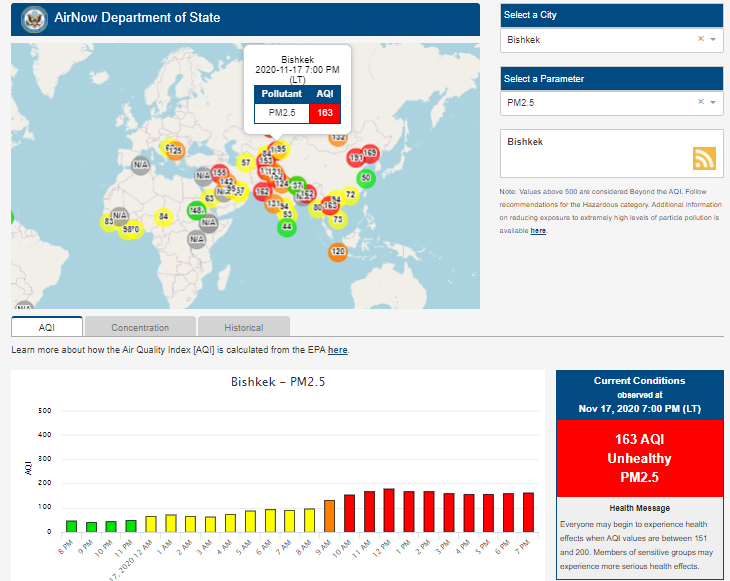Click the red 169 AQI map marker
The height and width of the screenshot is (581, 730).
(370, 153)
